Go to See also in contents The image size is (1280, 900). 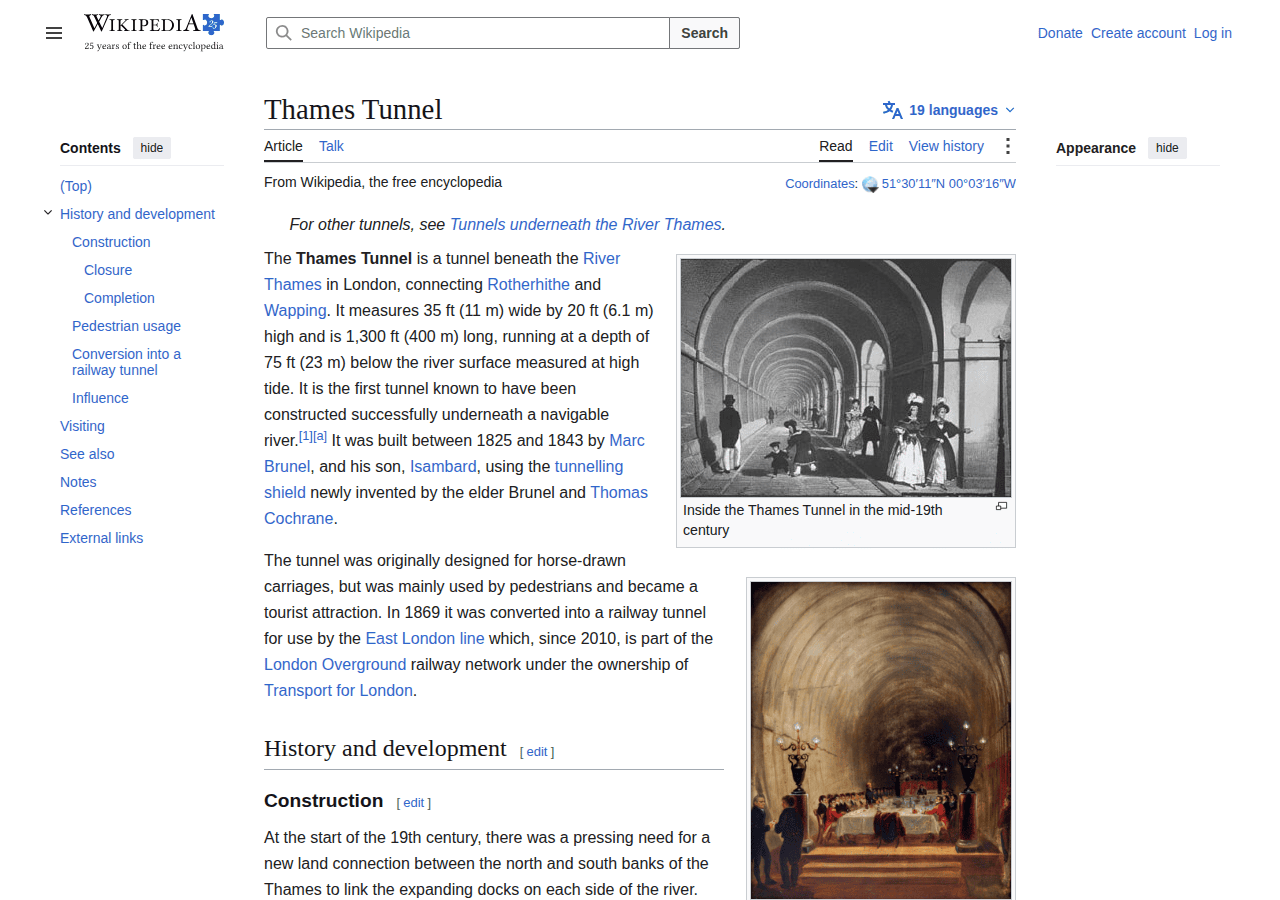tap(87, 454)
